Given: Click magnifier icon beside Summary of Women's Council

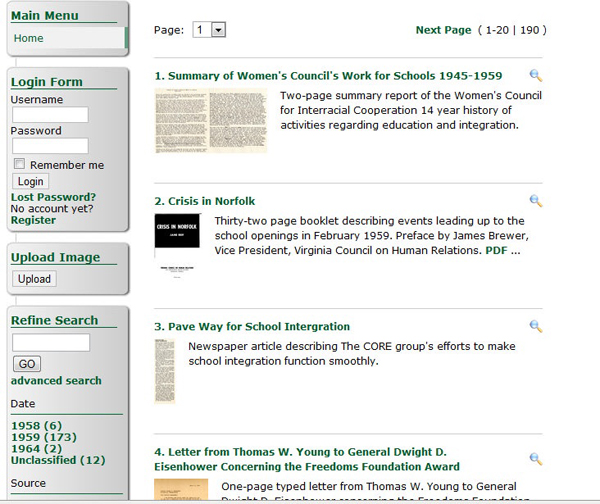Looking at the screenshot, I should click(535, 76).
